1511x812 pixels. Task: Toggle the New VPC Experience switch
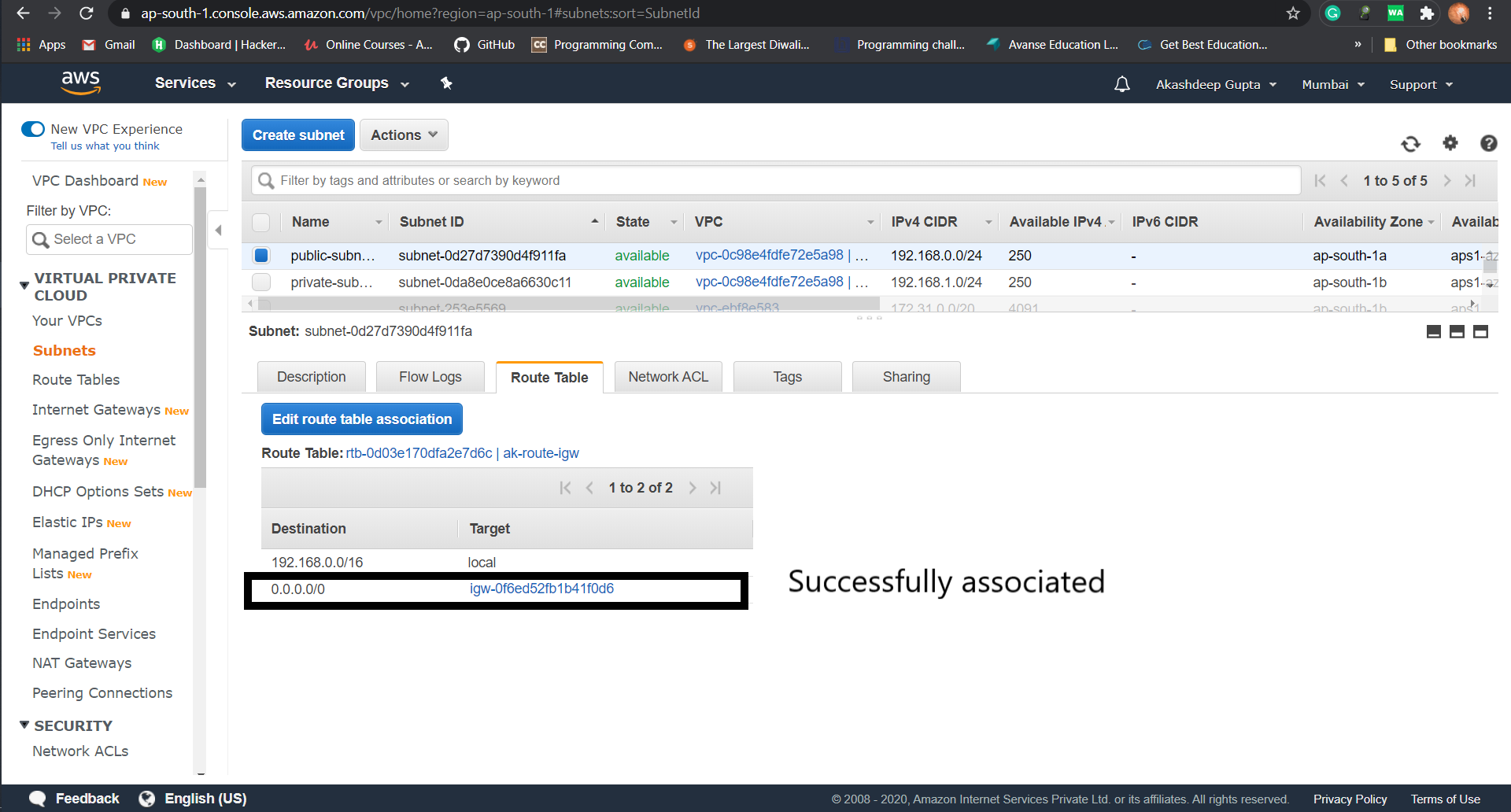pyautogui.click(x=32, y=128)
